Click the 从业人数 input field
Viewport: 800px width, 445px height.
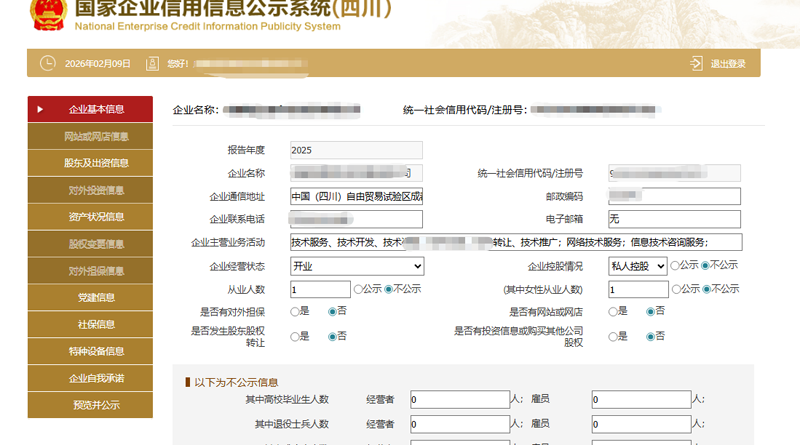coord(320,289)
